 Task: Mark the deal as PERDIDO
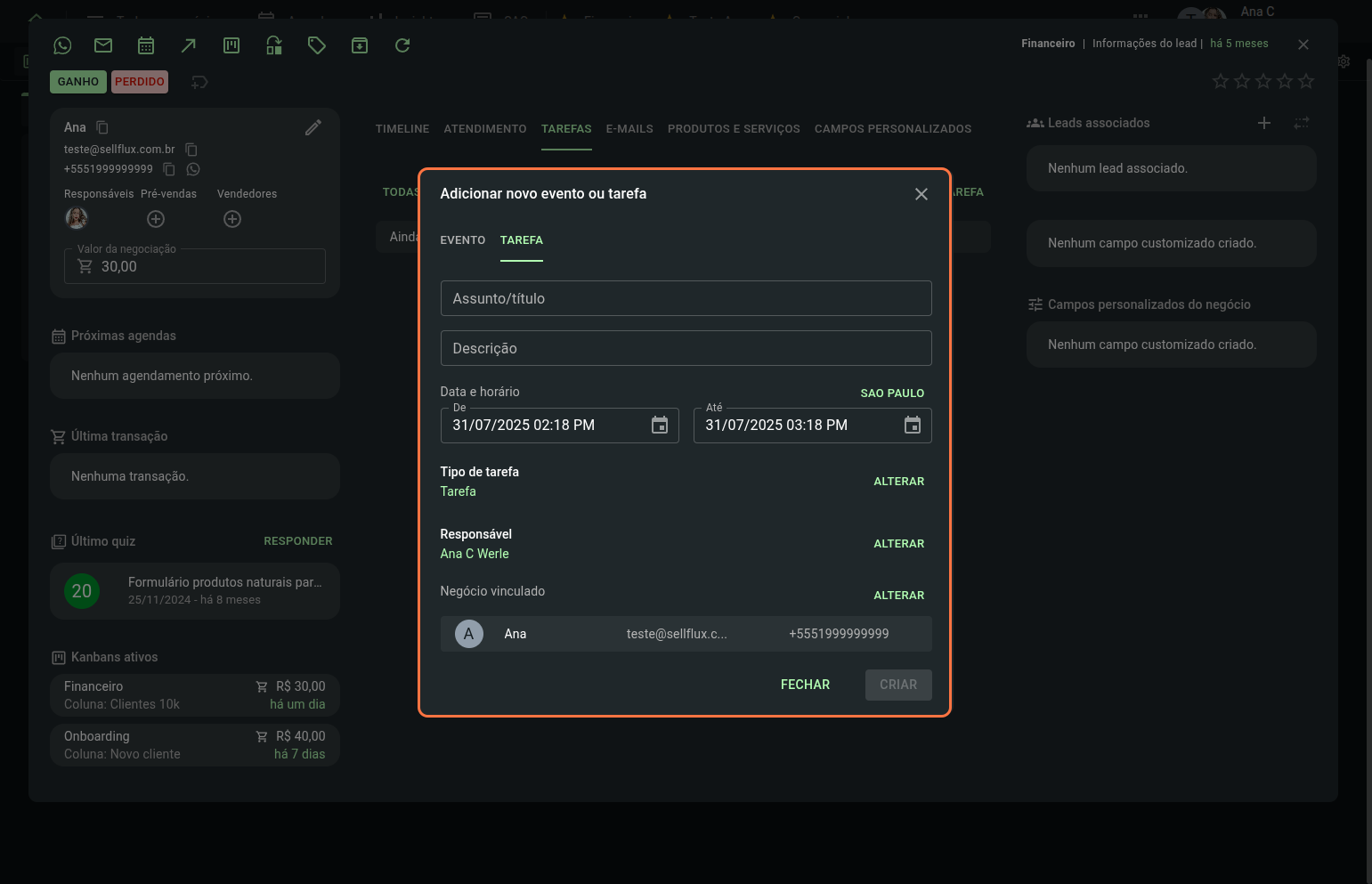(140, 82)
